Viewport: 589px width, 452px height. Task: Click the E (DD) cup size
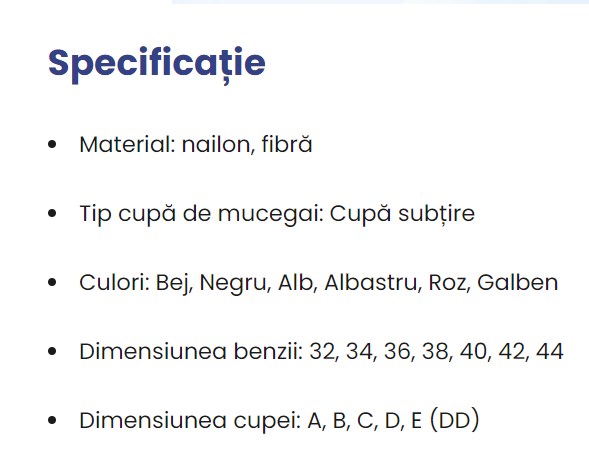446,421
